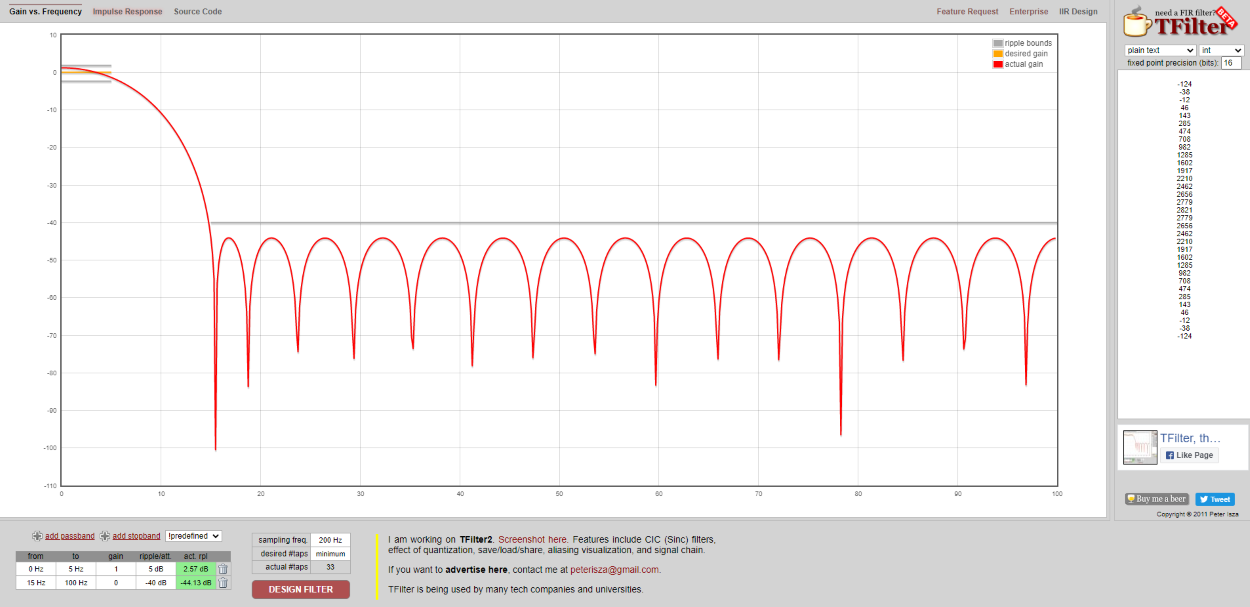Open the int data type dropdown
Image resolution: width=1250 pixels, height=607 pixels.
coord(1221,50)
